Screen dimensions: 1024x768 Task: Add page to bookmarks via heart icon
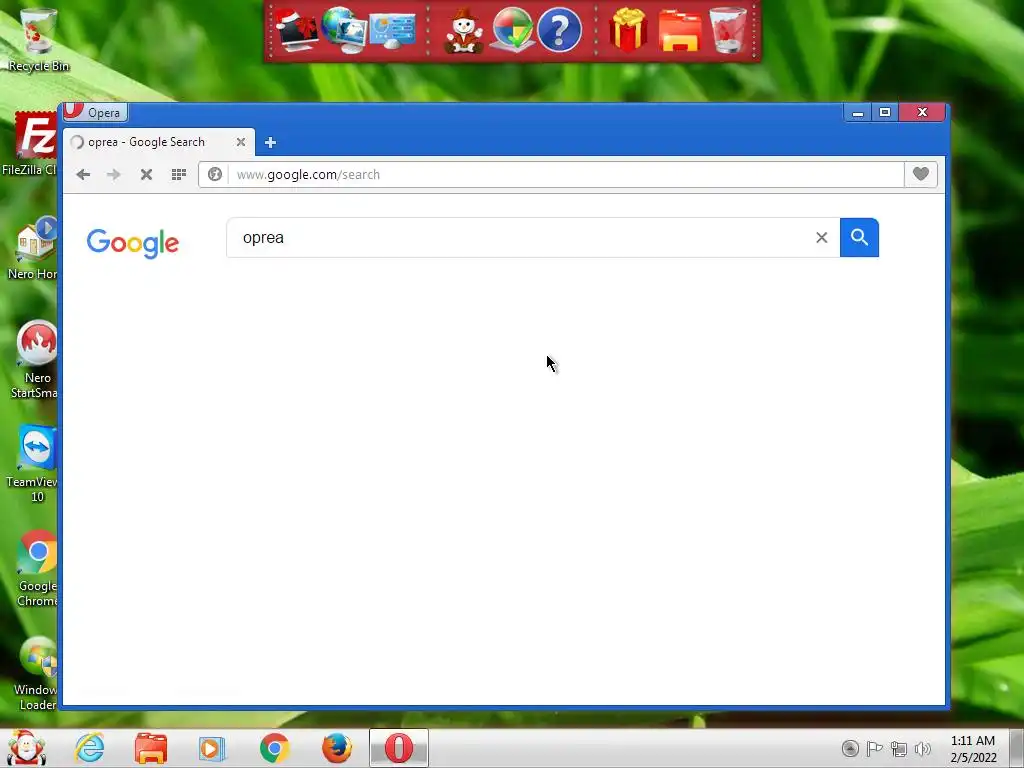921,174
